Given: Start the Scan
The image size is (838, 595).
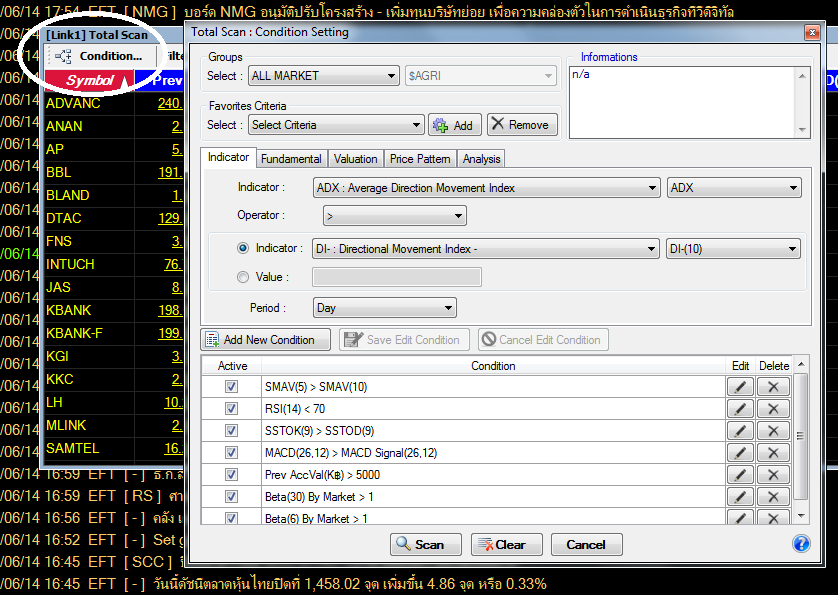Looking at the screenshot, I should (425, 544).
